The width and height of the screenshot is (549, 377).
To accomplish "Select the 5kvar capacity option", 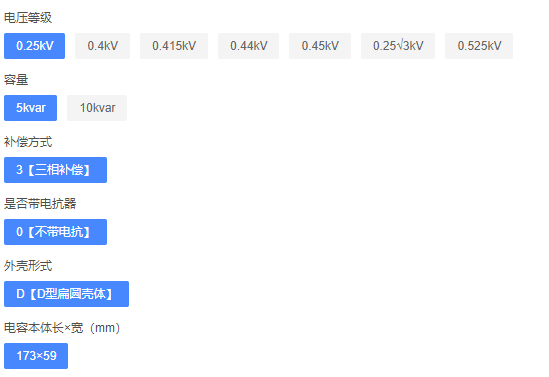I will [30, 108].
